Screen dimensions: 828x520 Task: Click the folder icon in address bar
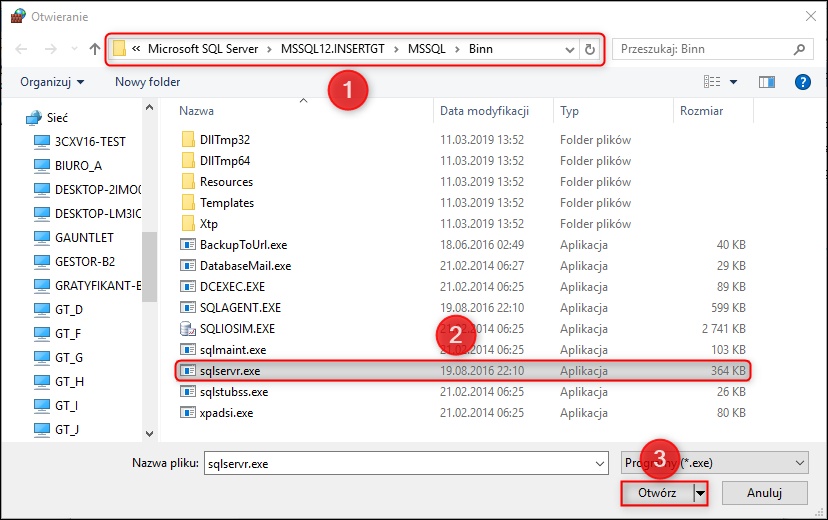pos(119,49)
